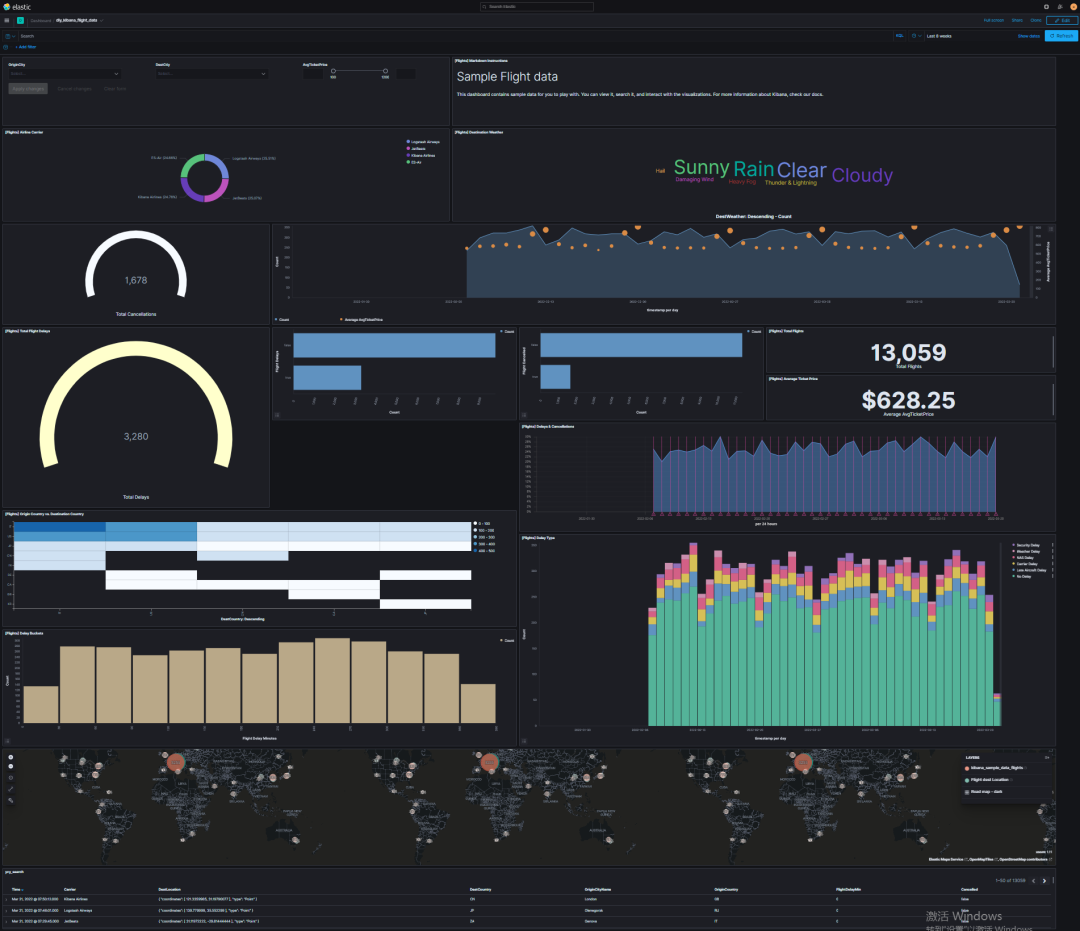The width and height of the screenshot is (1080, 931).
Task: Open saved query menu beside Search
Action: coord(10,36)
